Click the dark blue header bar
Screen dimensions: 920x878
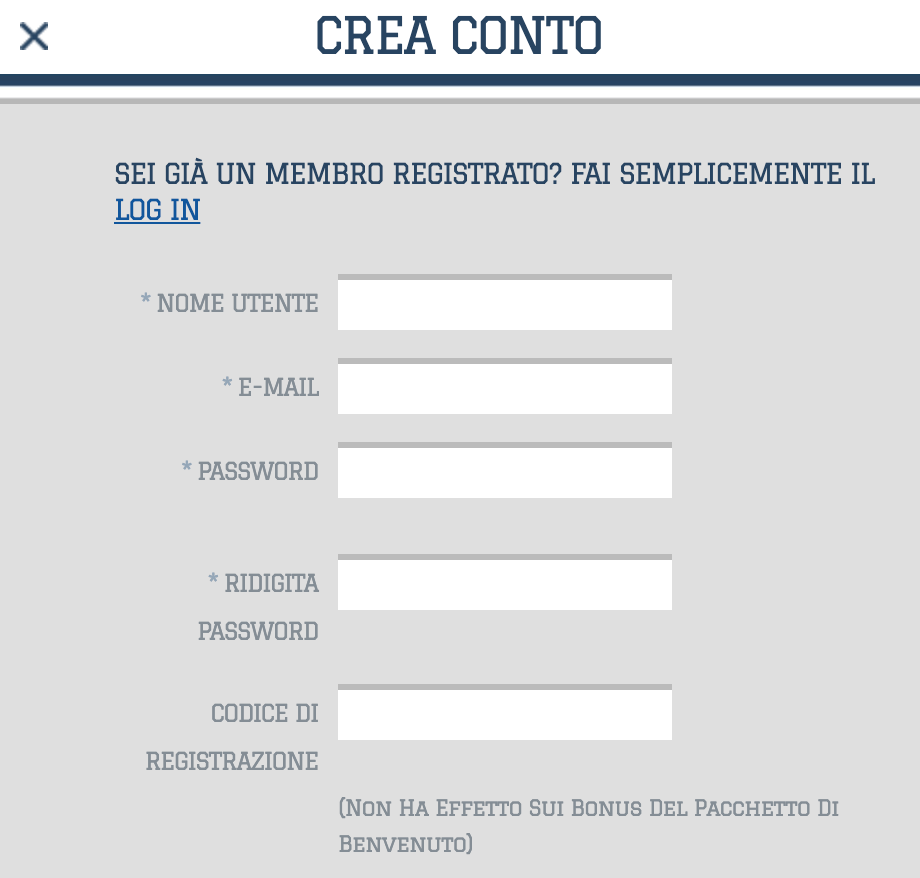click(460, 79)
